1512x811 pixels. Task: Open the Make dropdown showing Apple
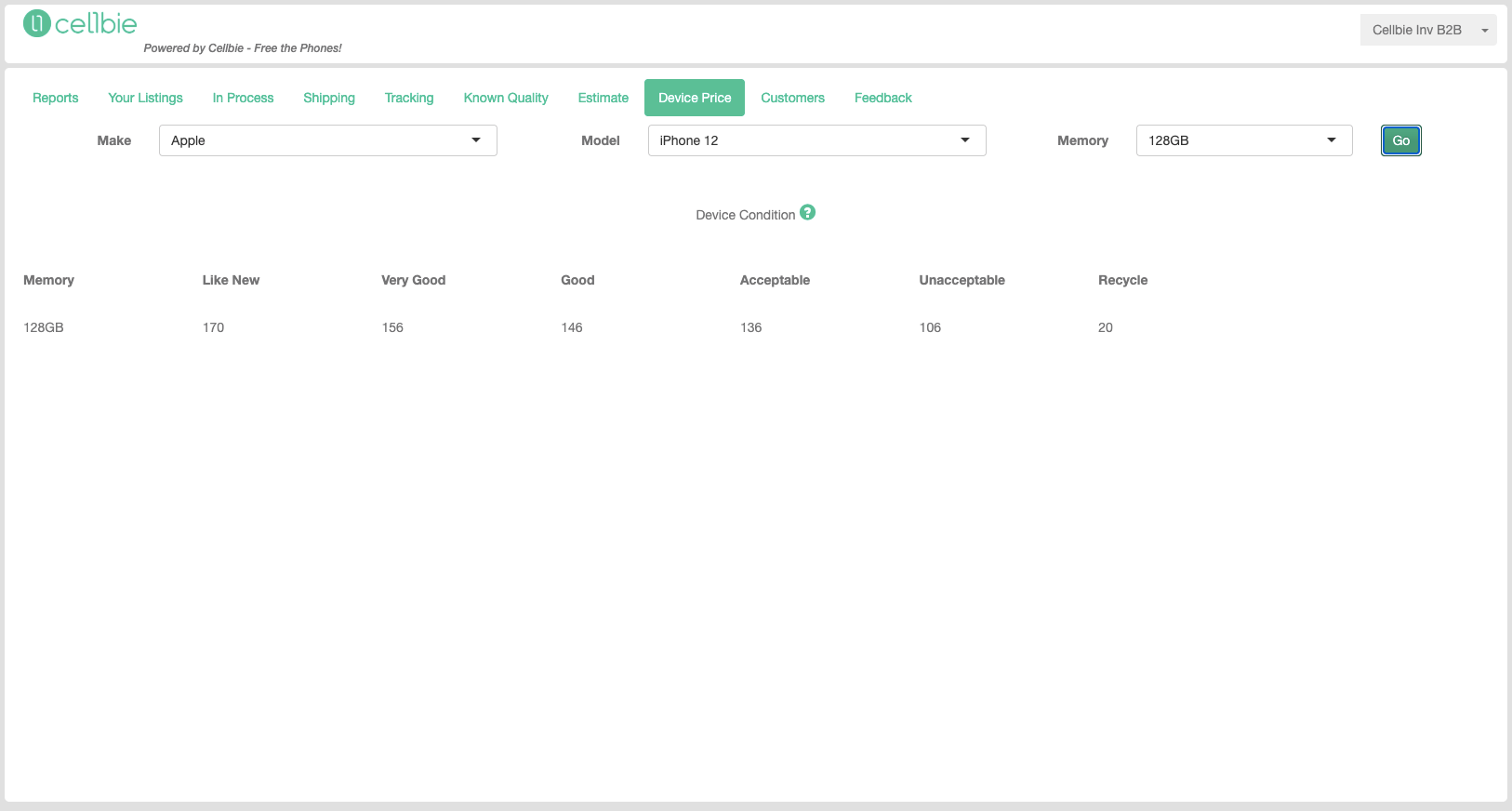click(x=328, y=140)
